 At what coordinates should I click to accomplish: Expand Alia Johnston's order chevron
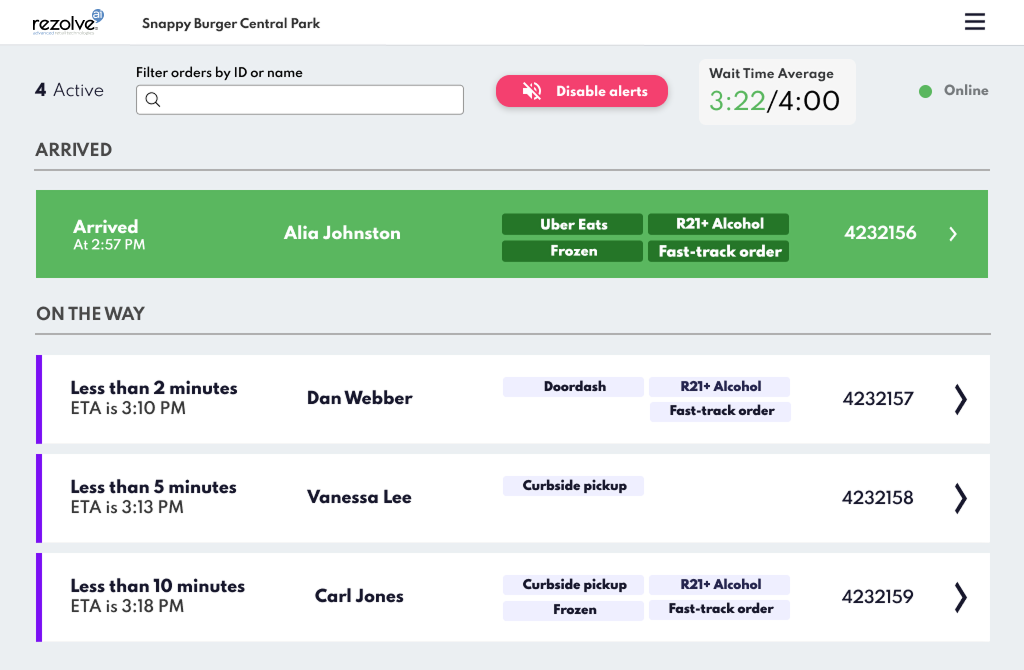(x=953, y=234)
